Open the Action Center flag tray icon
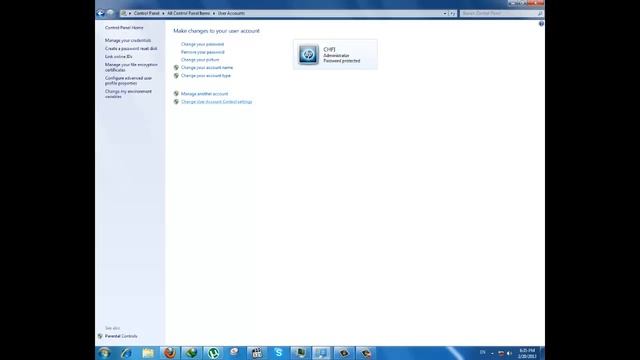 click(501, 353)
